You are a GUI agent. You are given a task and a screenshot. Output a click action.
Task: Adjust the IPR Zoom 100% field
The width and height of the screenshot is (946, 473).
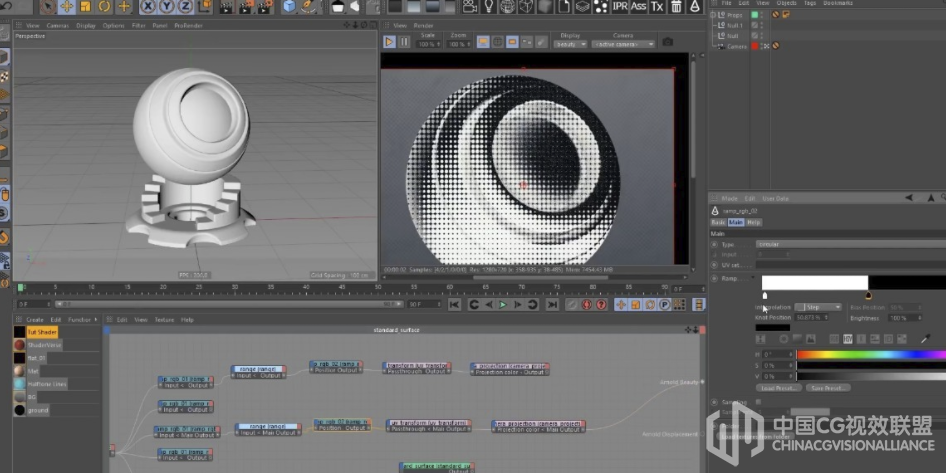(x=459, y=44)
